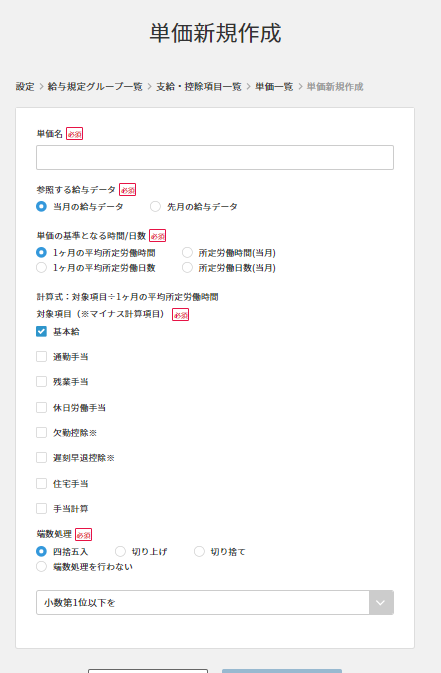Image resolution: width=441 pixels, height=673 pixels.
Task: Check the 通勤手当 checkbox
Action: click(x=41, y=357)
